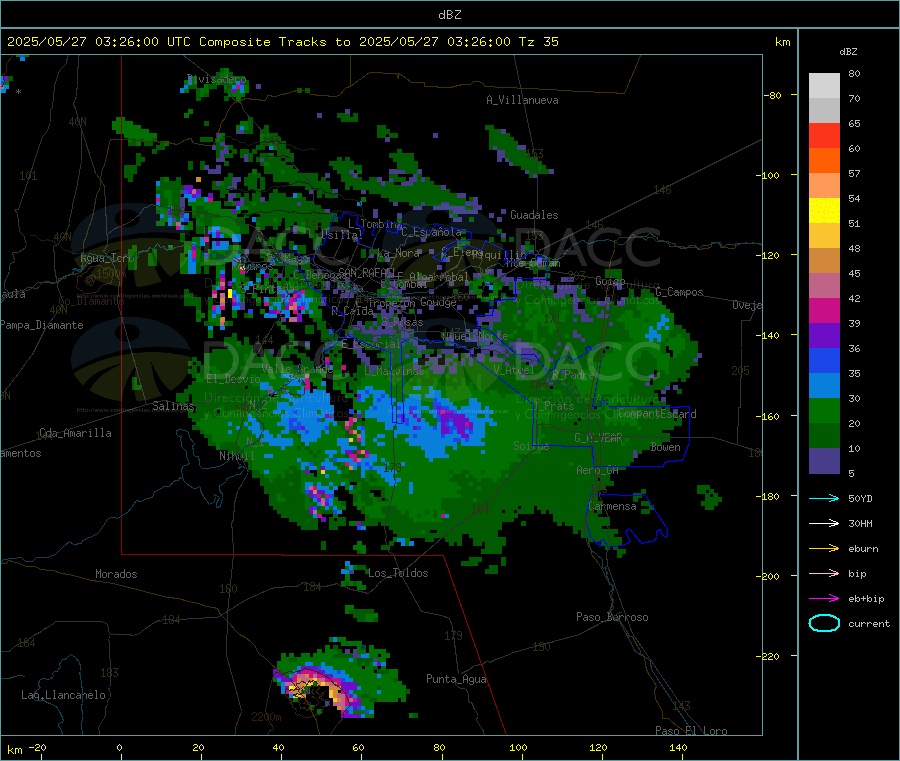The image size is (900, 761).
Task: Click the 'Paso_El_Loro' map label
Action: coord(691,731)
